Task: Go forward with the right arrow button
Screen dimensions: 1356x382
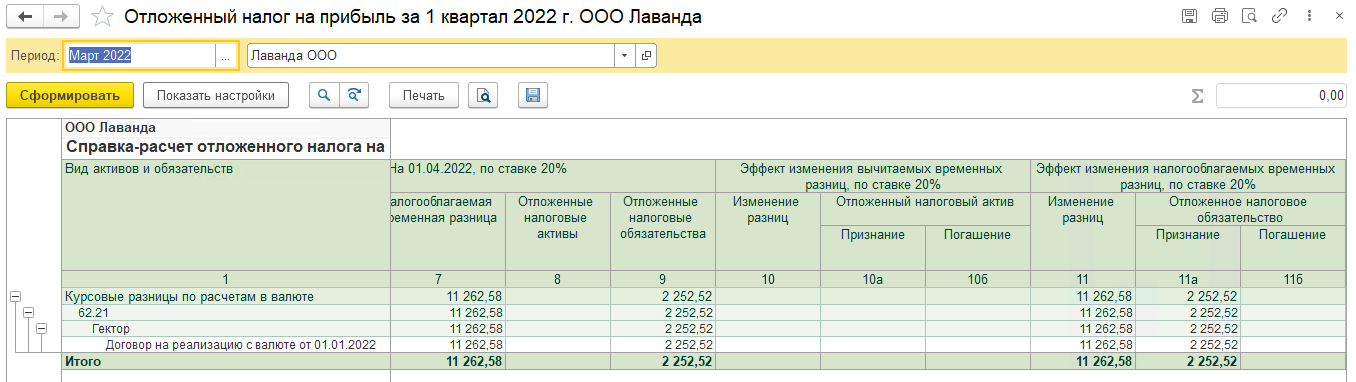Action: (x=60, y=17)
